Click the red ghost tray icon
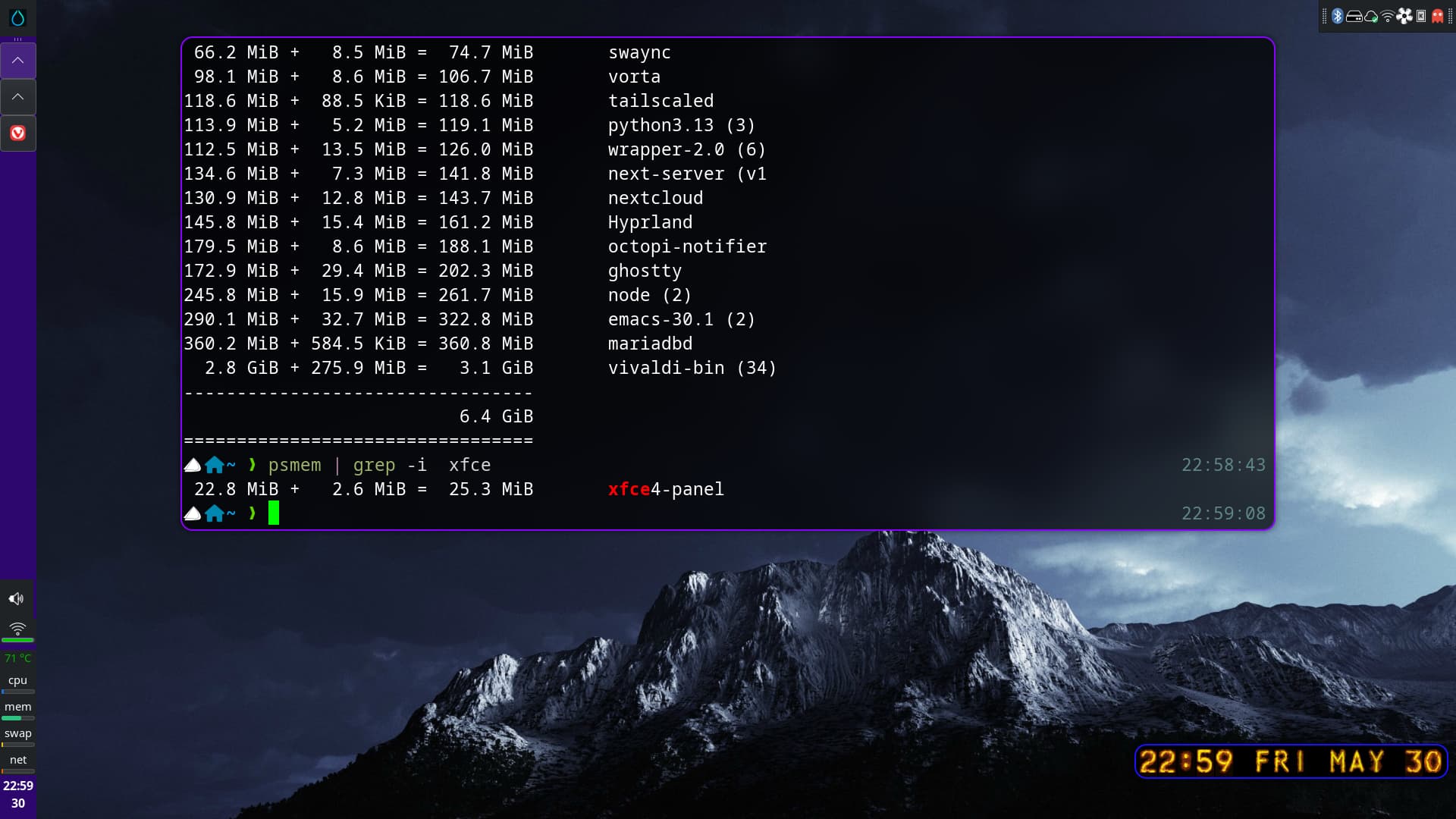 point(1437,17)
